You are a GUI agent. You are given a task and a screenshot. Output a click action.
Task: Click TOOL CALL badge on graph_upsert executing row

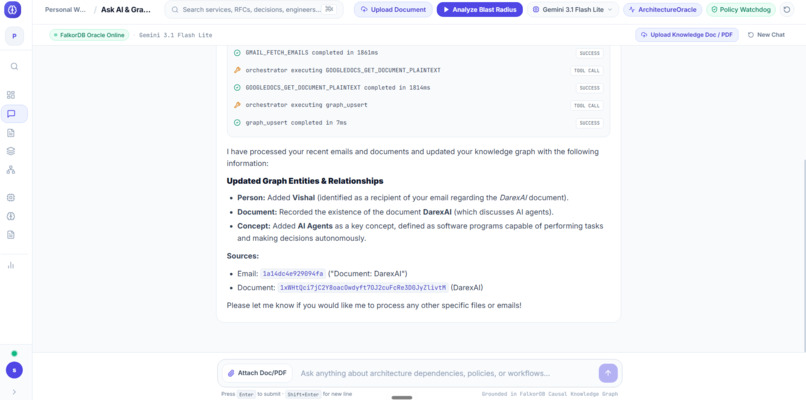[587, 105]
